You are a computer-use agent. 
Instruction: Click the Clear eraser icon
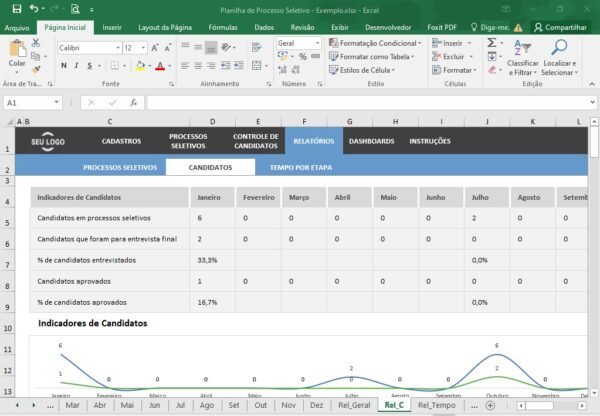click(x=492, y=70)
